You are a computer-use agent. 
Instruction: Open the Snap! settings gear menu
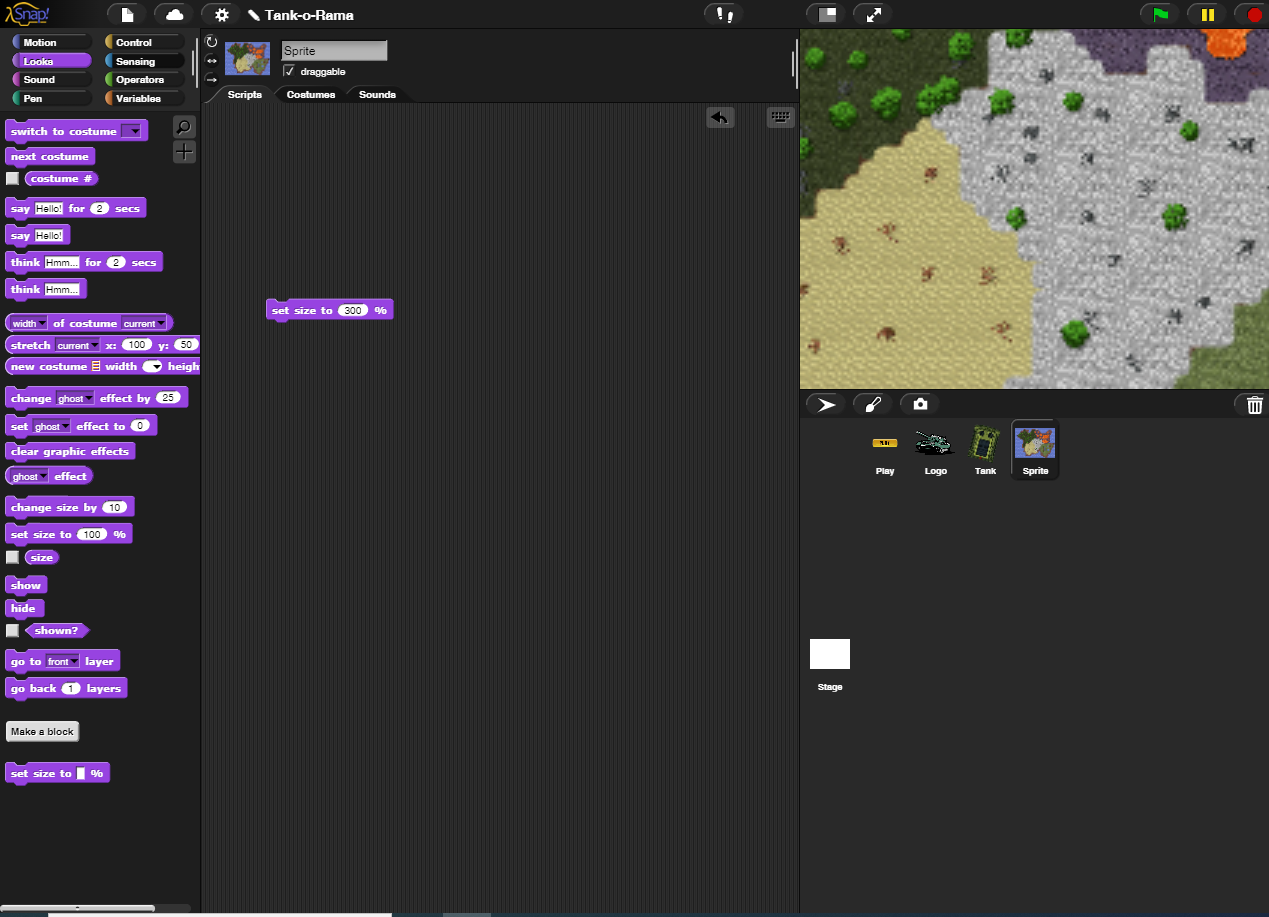pyautogui.click(x=220, y=14)
